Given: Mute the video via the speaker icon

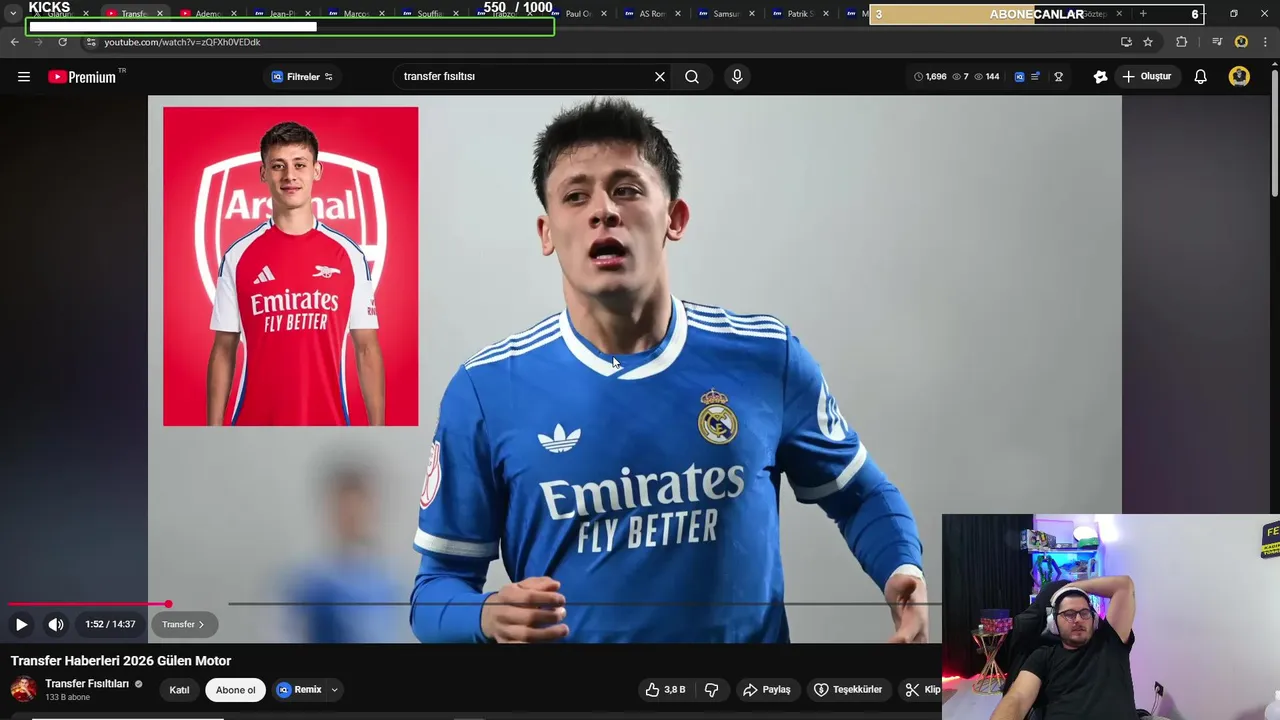Looking at the screenshot, I should point(56,624).
